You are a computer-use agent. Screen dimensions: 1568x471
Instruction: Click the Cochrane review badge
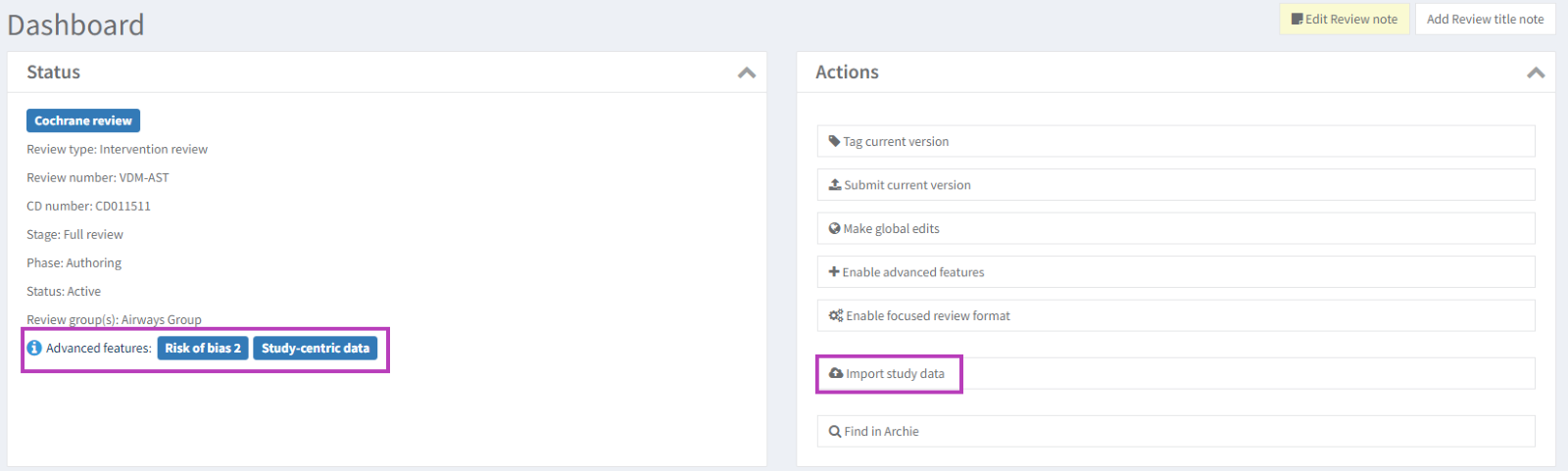tap(83, 120)
